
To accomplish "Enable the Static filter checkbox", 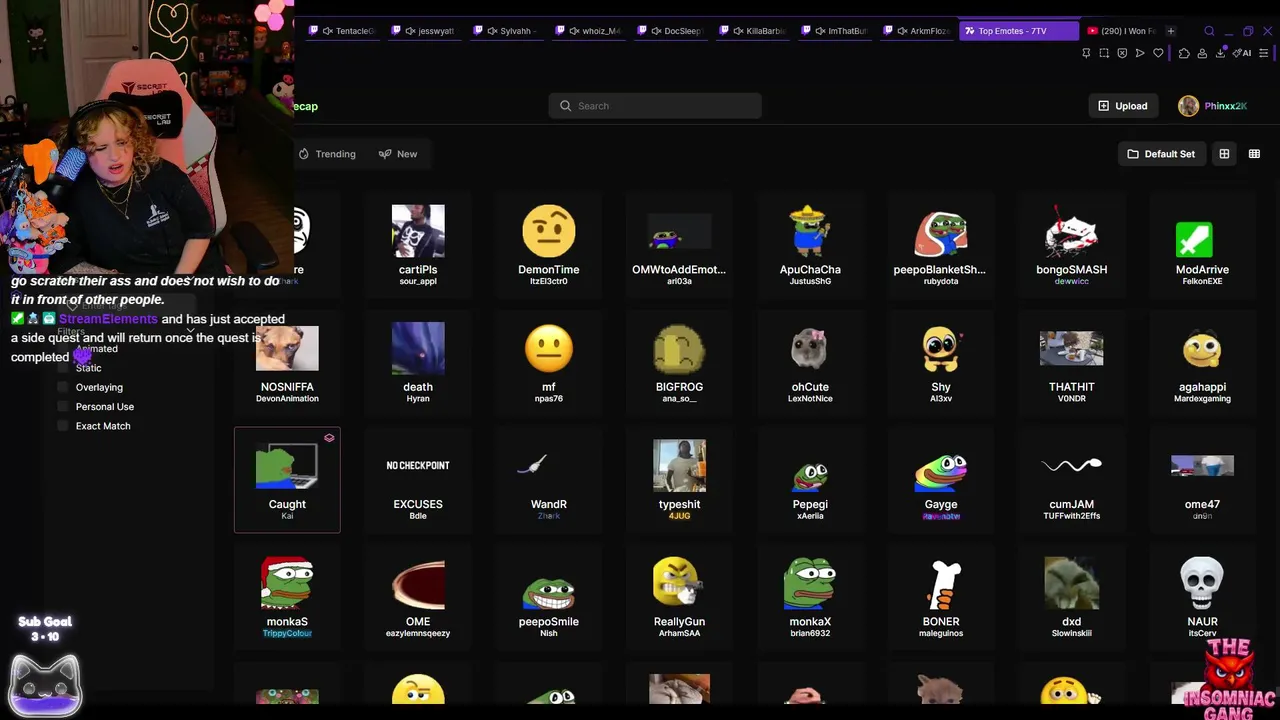I will pos(63,368).
